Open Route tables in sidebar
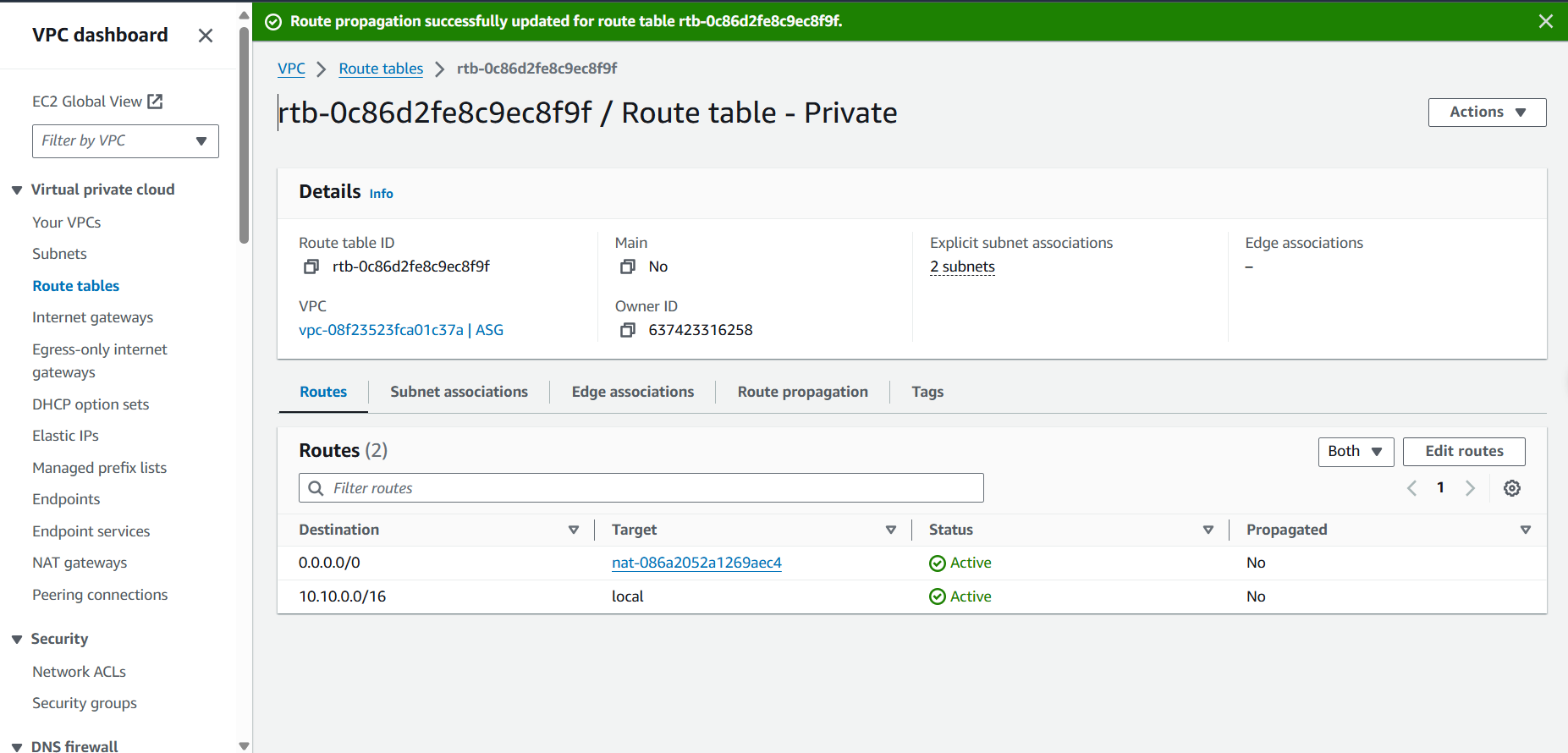 [76, 286]
